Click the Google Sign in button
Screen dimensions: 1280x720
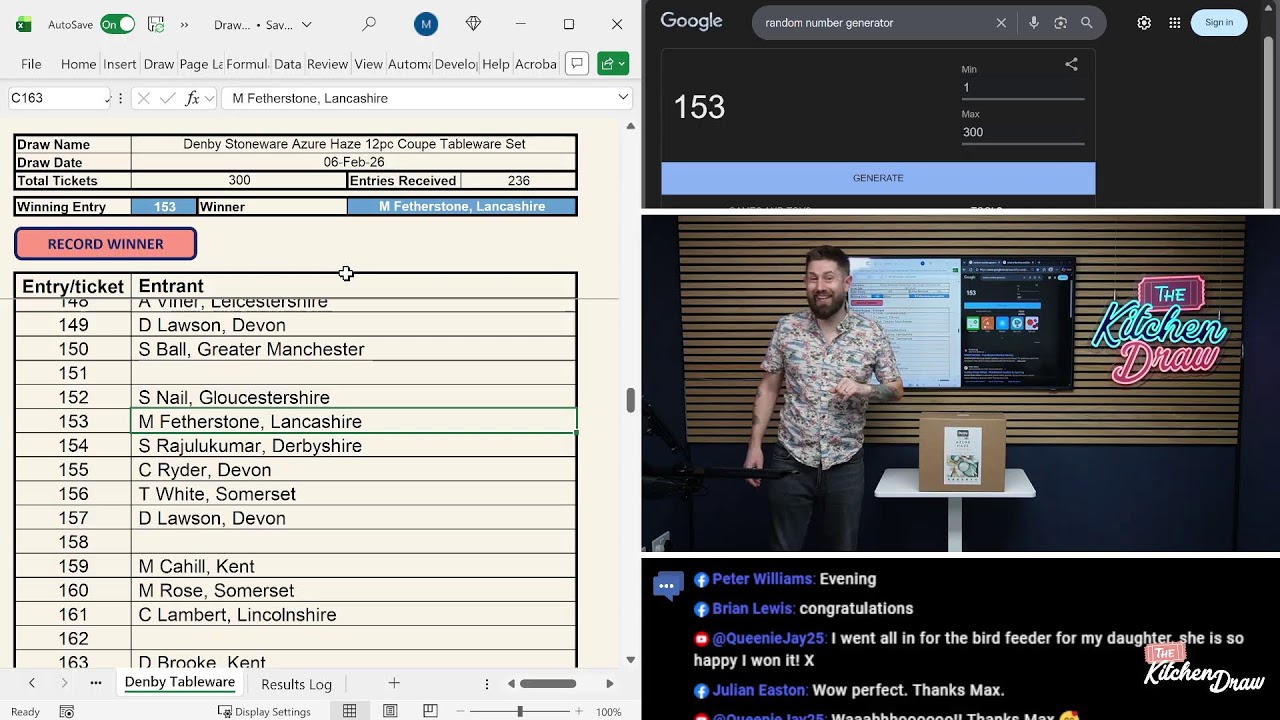[1219, 23]
